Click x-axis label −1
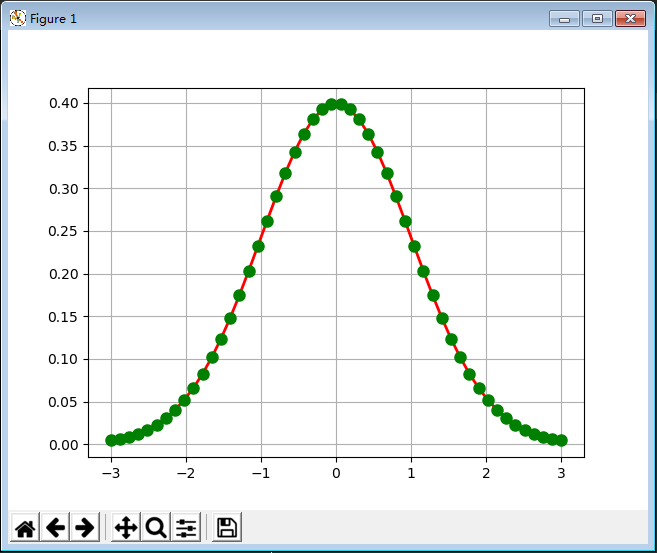The height and width of the screenshot is (553, 657). click(x=261, y=473)
